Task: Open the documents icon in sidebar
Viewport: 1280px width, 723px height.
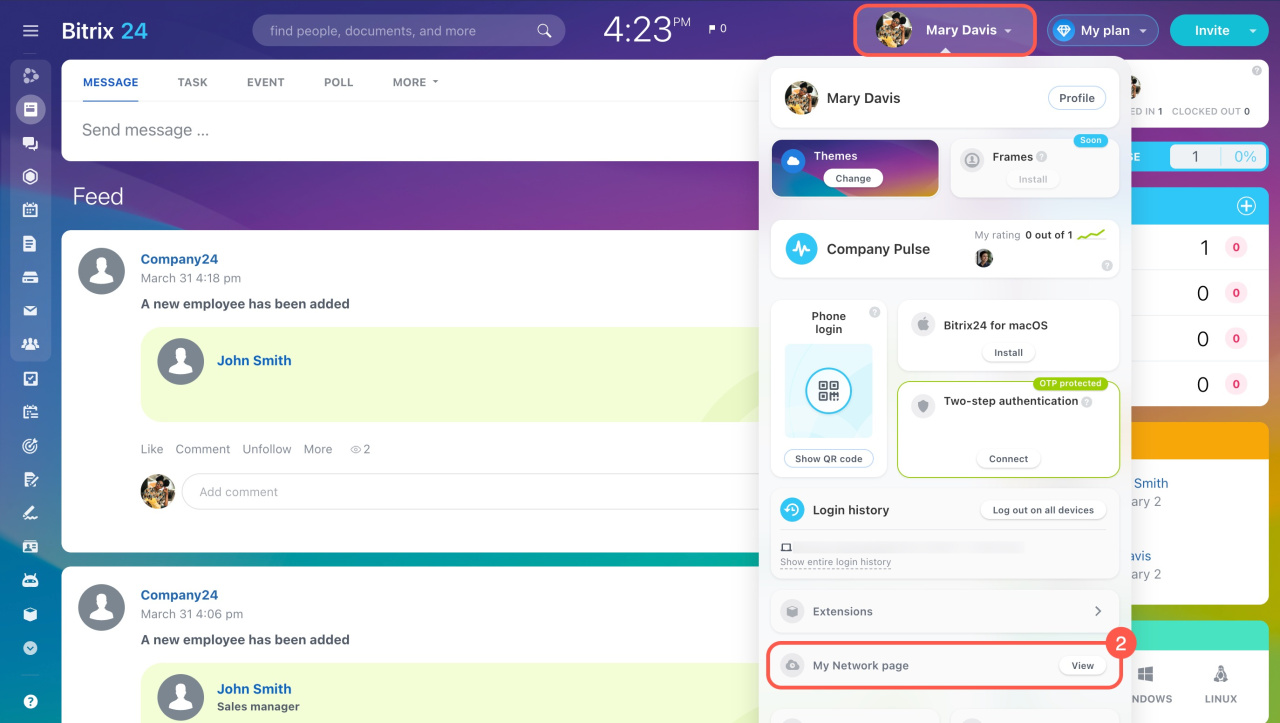Action: pyautogui.click(x=30, y=243)
